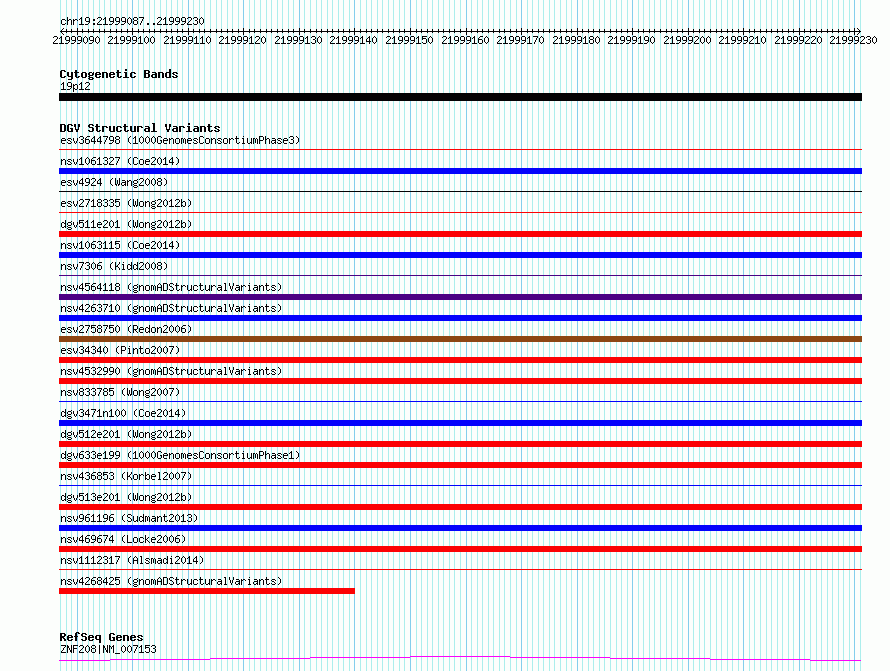Click ruler position 21999170
Viewport: 890px width, 671px height.
520,40
